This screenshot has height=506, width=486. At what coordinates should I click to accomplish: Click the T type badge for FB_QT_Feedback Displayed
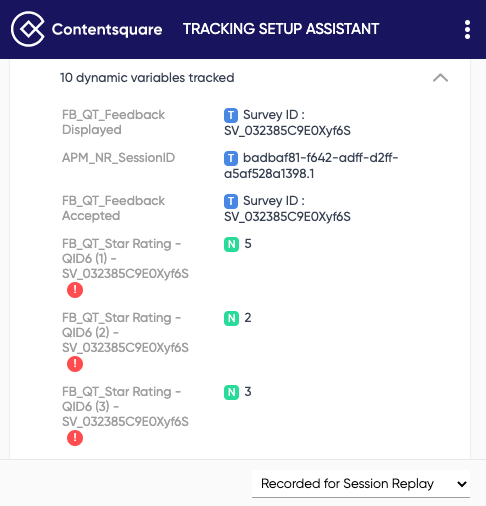click(x=231, y=115)
